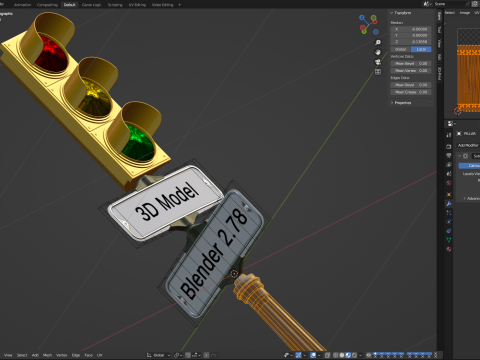Image resolution: width=480 pixels, height=360 pixels.
Task: Edit Median Z value field
Action: [411, 42]
